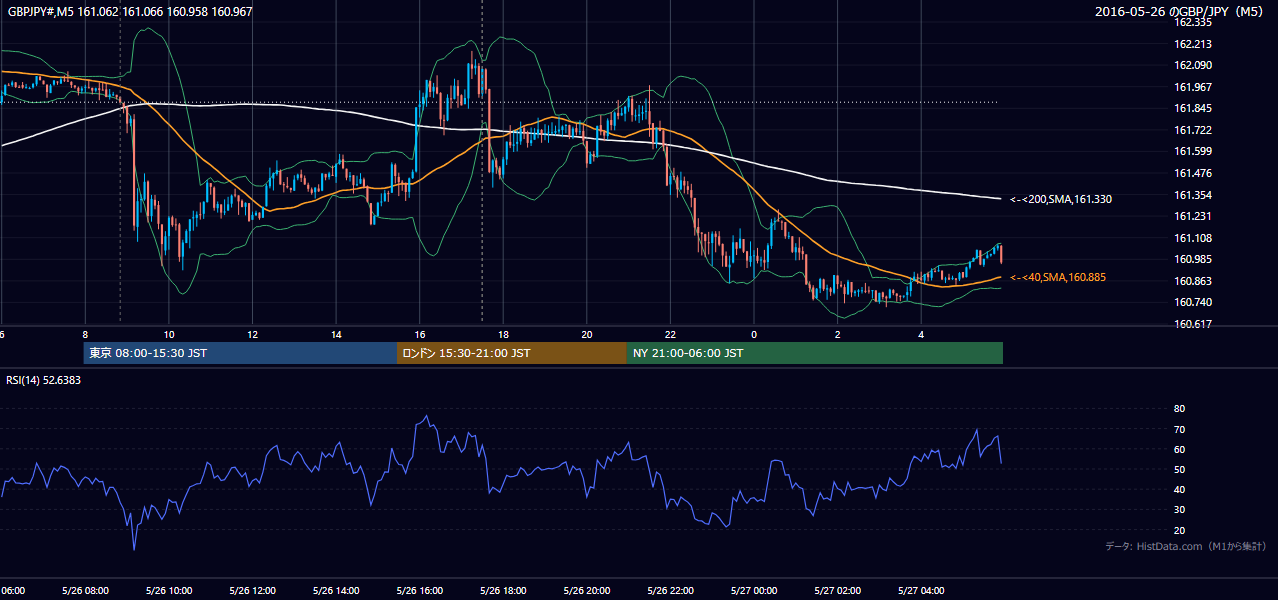The width and height of the screenshot is (1278, 600).
Task: Click the 5/26 22:00 date label
Action: (x=670, y=591)
